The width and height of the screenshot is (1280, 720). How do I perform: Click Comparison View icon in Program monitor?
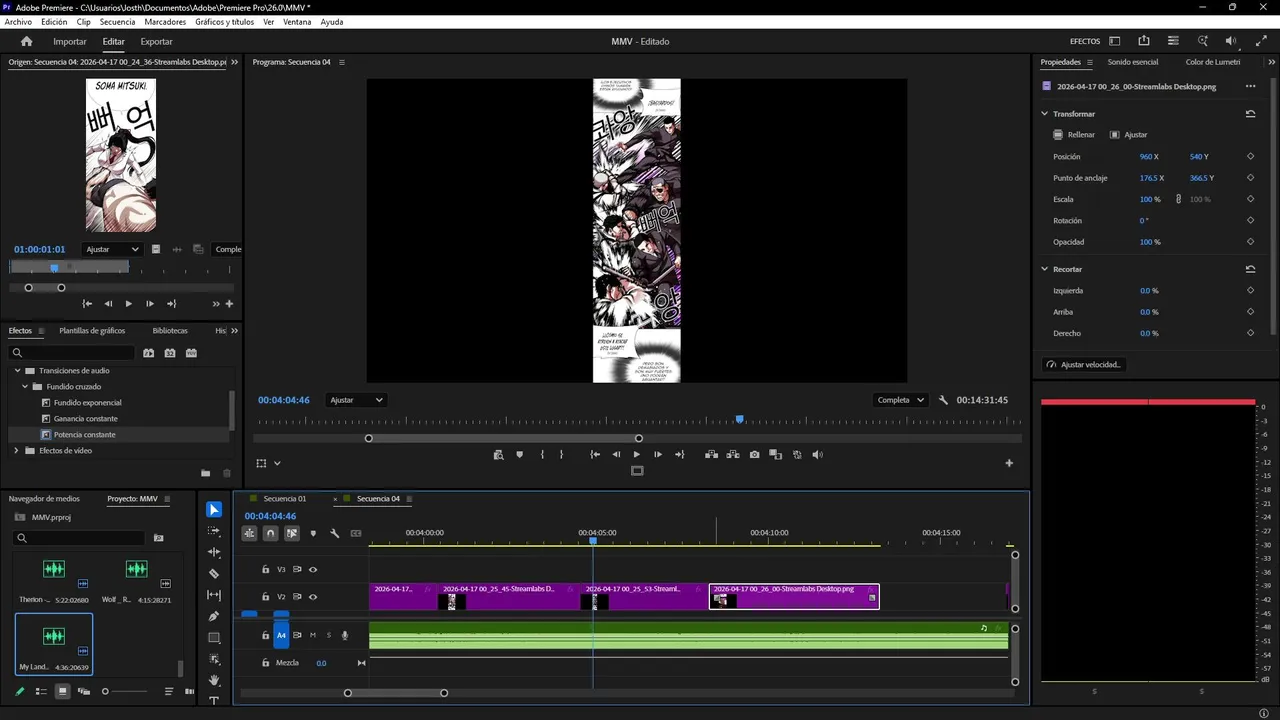[x=776, y=455]
